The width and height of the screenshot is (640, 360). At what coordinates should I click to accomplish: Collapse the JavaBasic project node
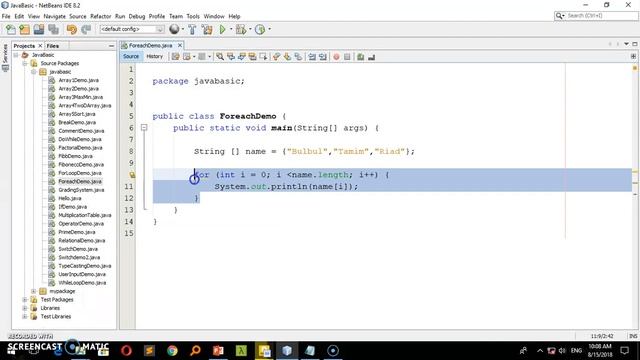point(16,55)
